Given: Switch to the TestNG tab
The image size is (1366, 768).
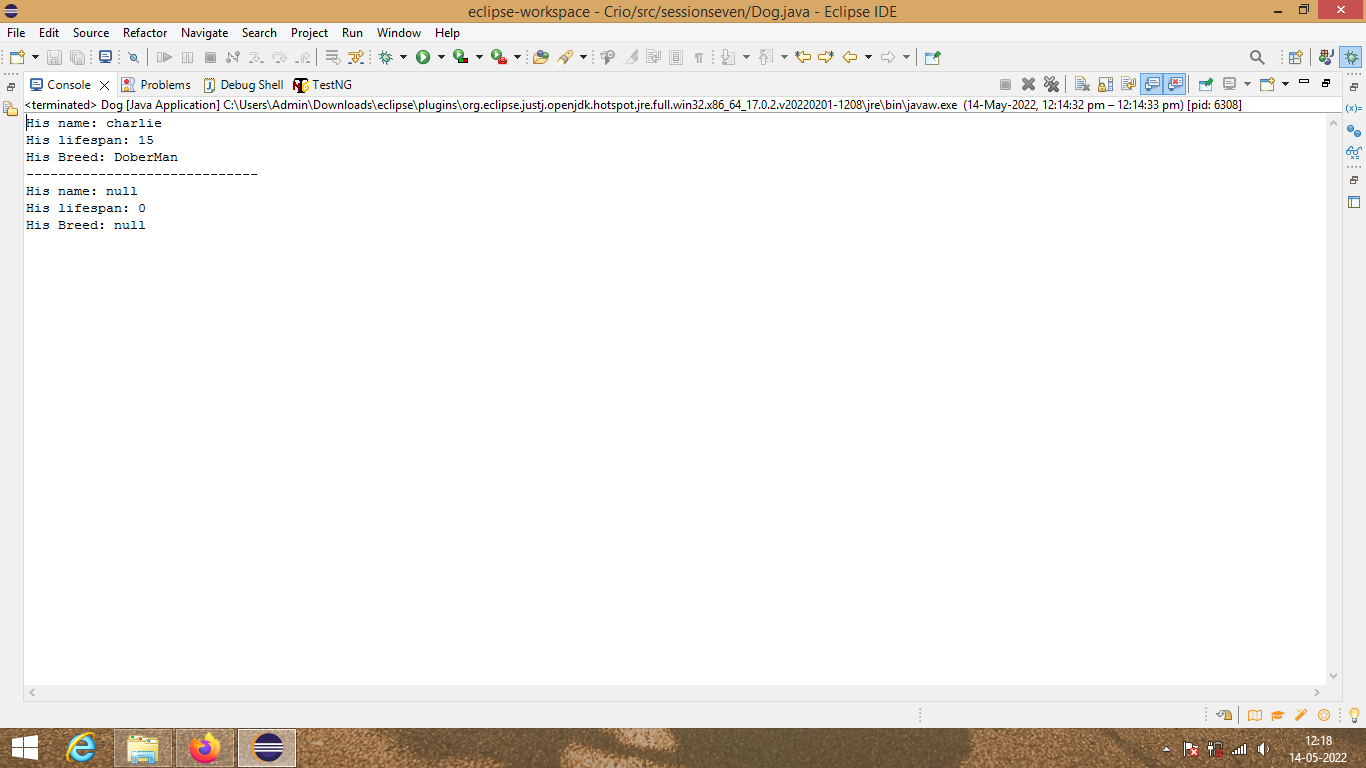Looking at the screenshot, I should (322, 85).
